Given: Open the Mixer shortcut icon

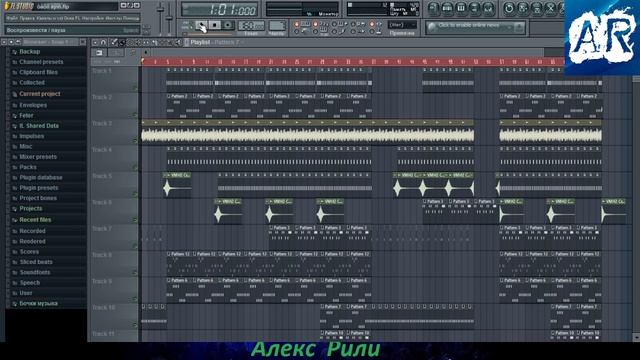Looking at the screenshot, I should tap(488, 8).
